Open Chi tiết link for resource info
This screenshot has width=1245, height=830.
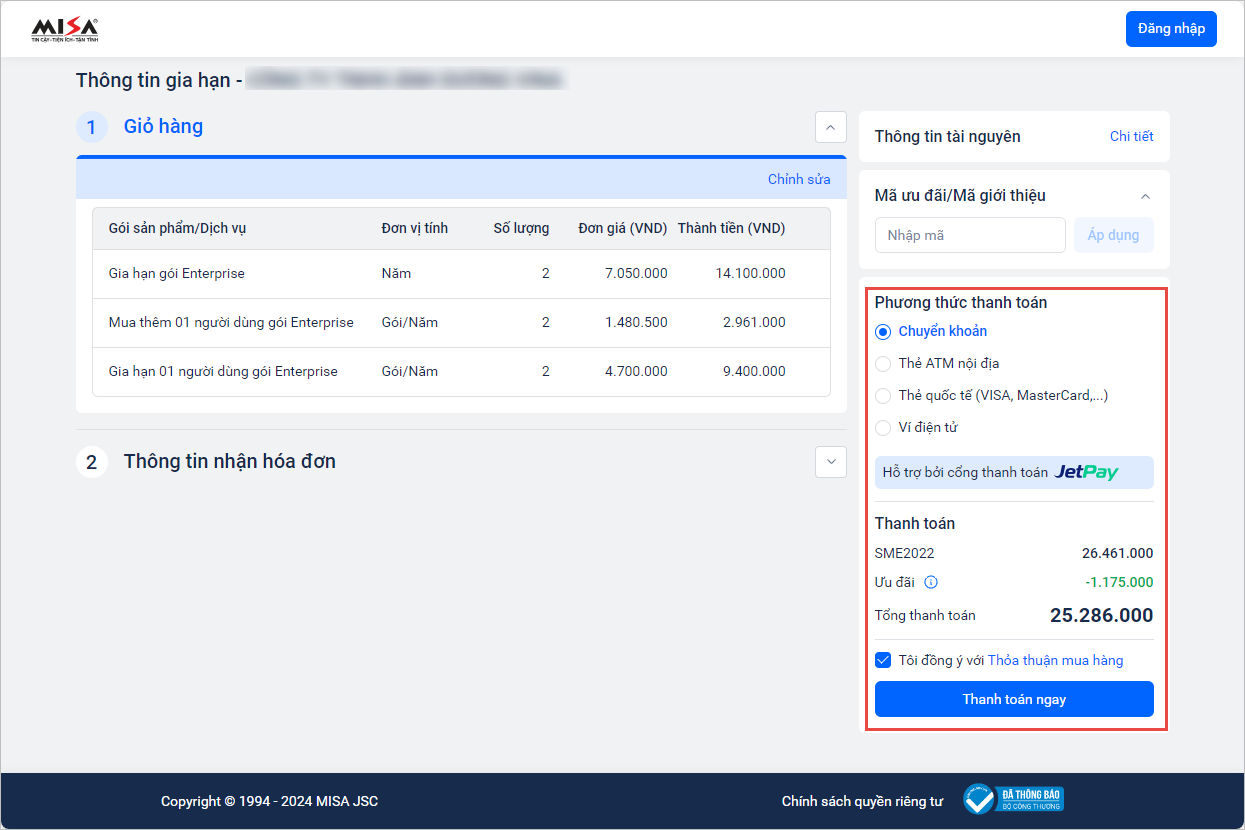coord(1131,136)
